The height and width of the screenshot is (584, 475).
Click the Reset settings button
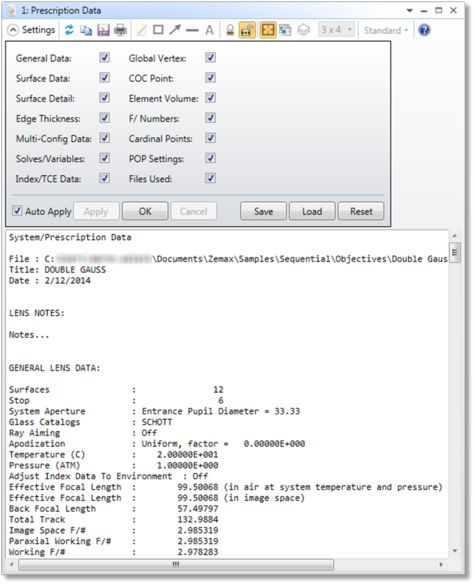pyautogui.click(x=361, y=211)
